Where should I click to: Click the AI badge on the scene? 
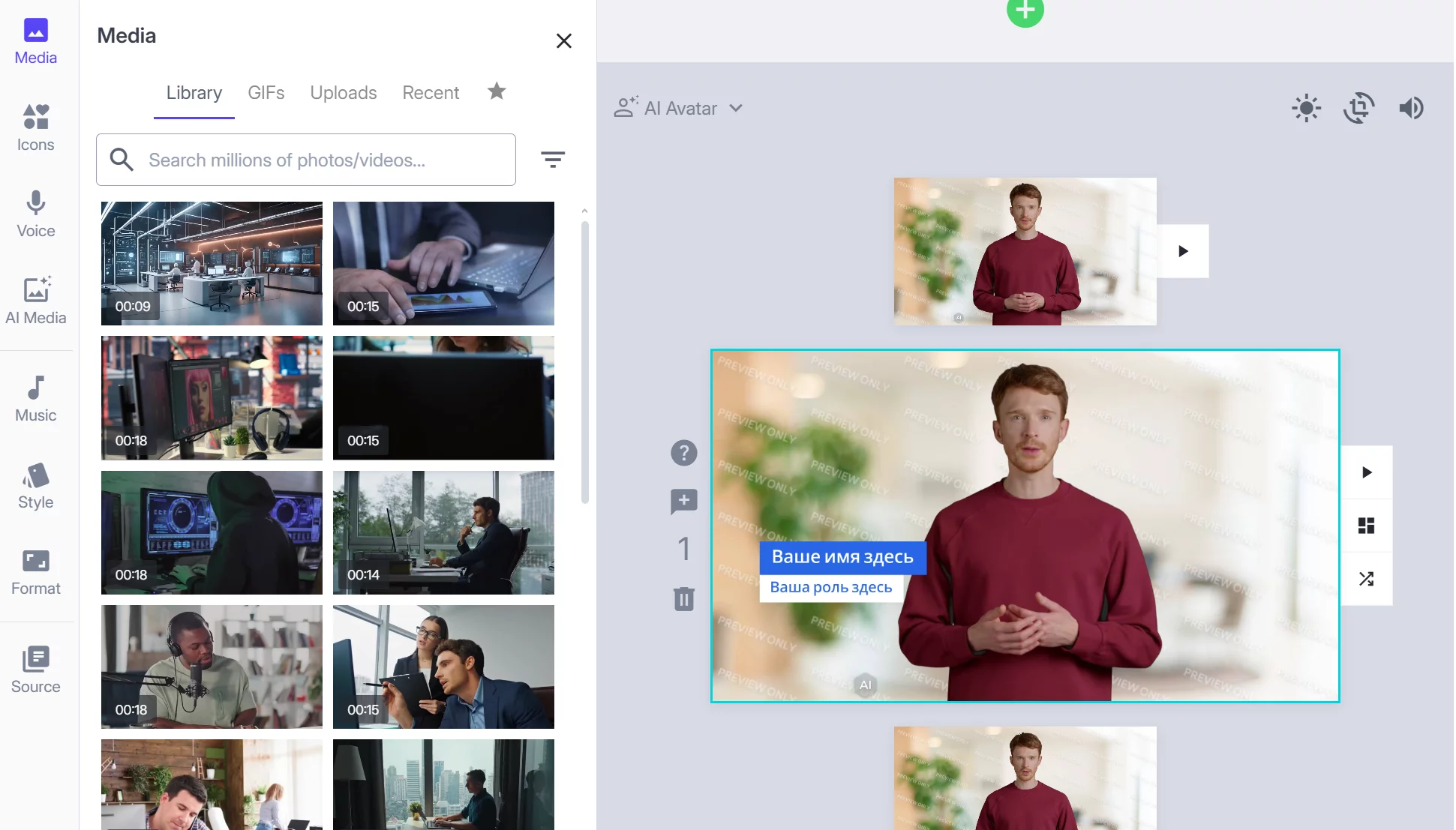point(865,685)
